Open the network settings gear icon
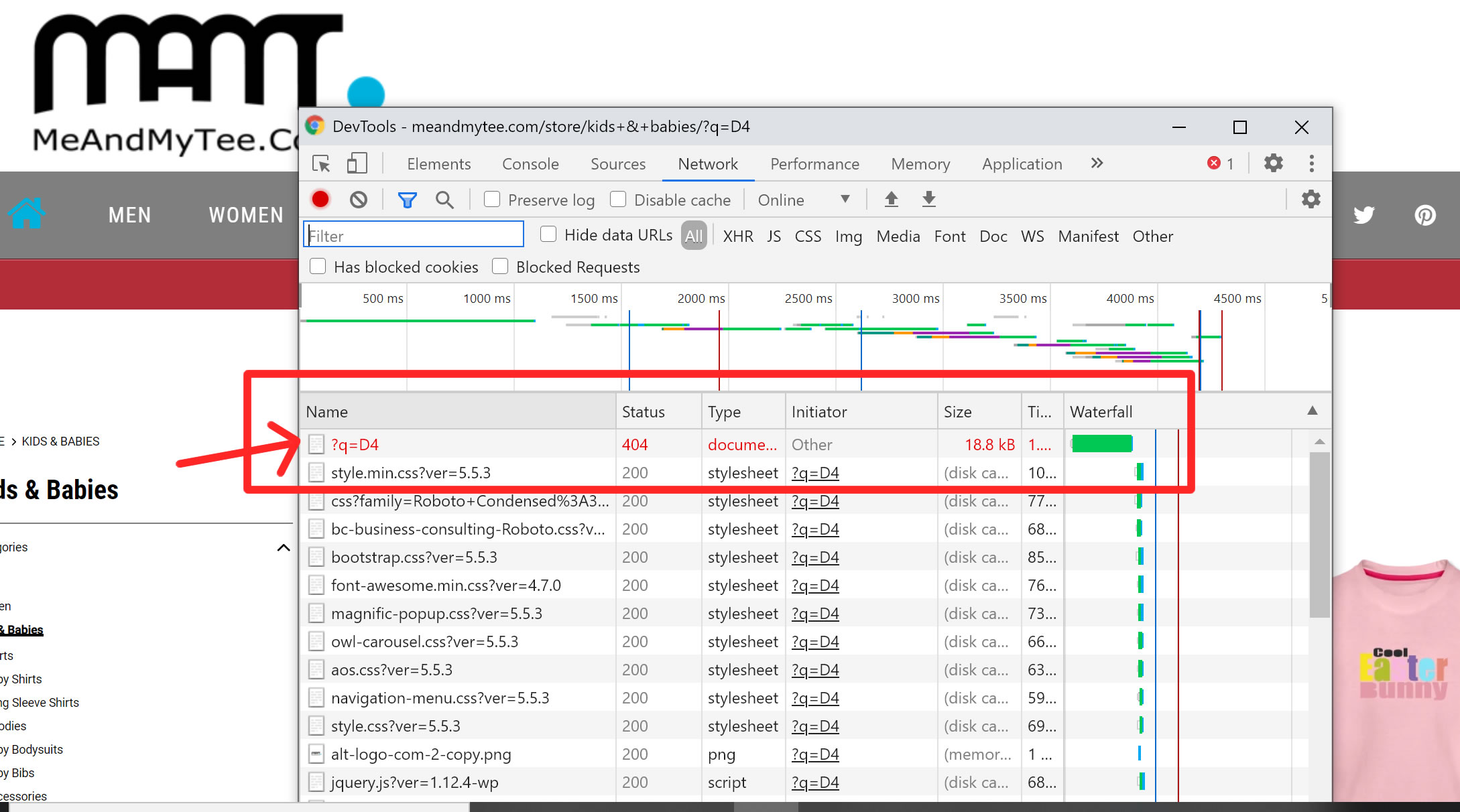1460x812 pixels. 1311,200
